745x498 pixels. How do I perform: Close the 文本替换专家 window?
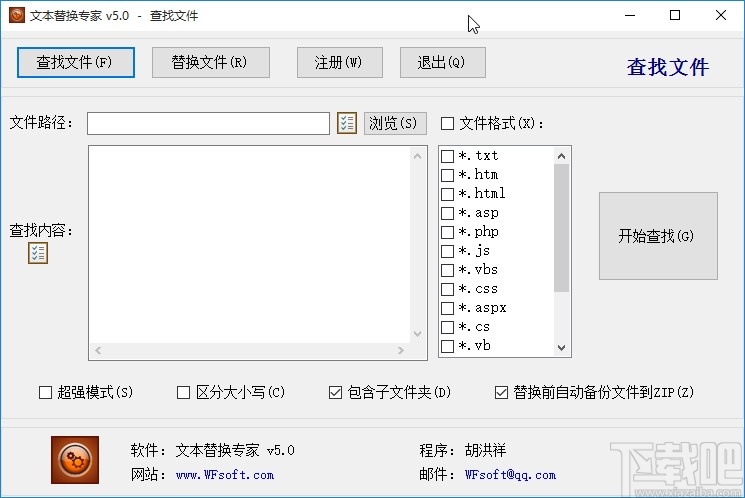720,15
